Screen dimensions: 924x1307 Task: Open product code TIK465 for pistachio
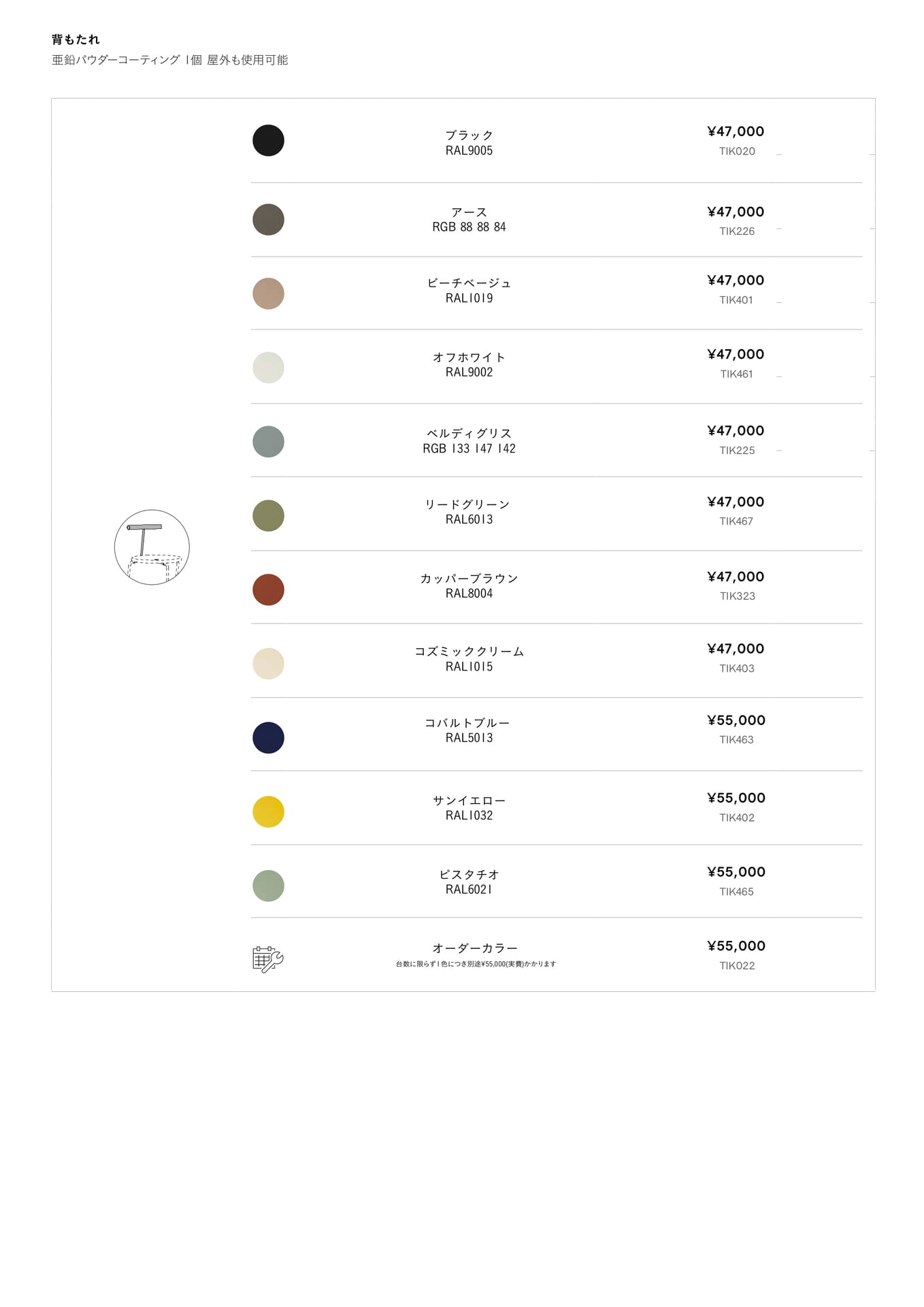(x=736, y=892)
